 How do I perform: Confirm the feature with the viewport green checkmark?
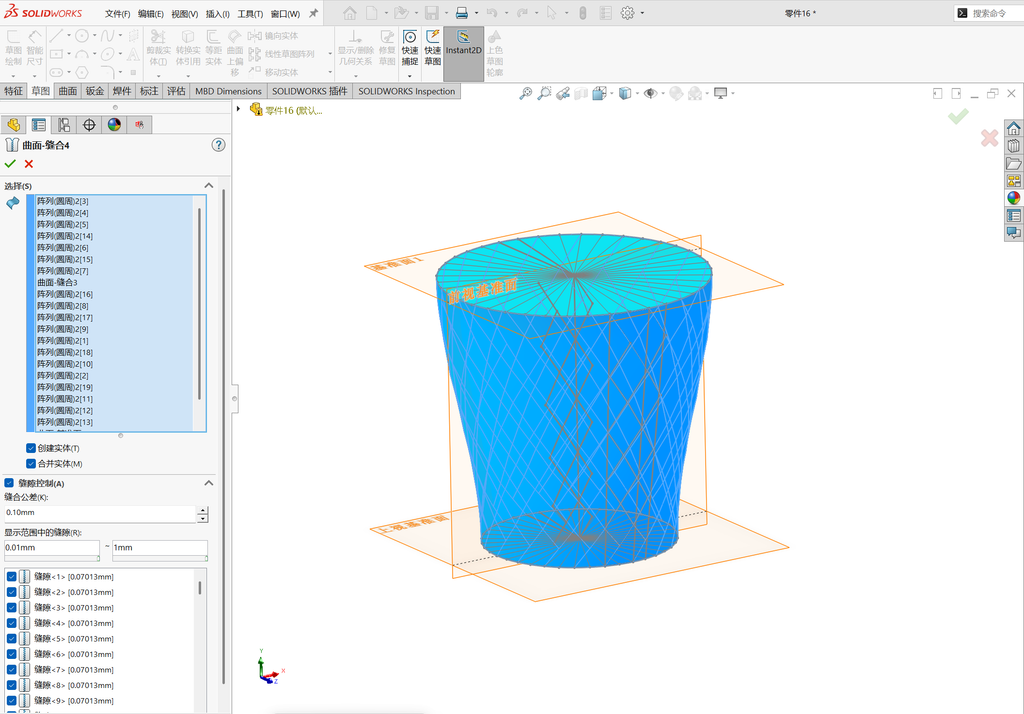coord(958,117)
